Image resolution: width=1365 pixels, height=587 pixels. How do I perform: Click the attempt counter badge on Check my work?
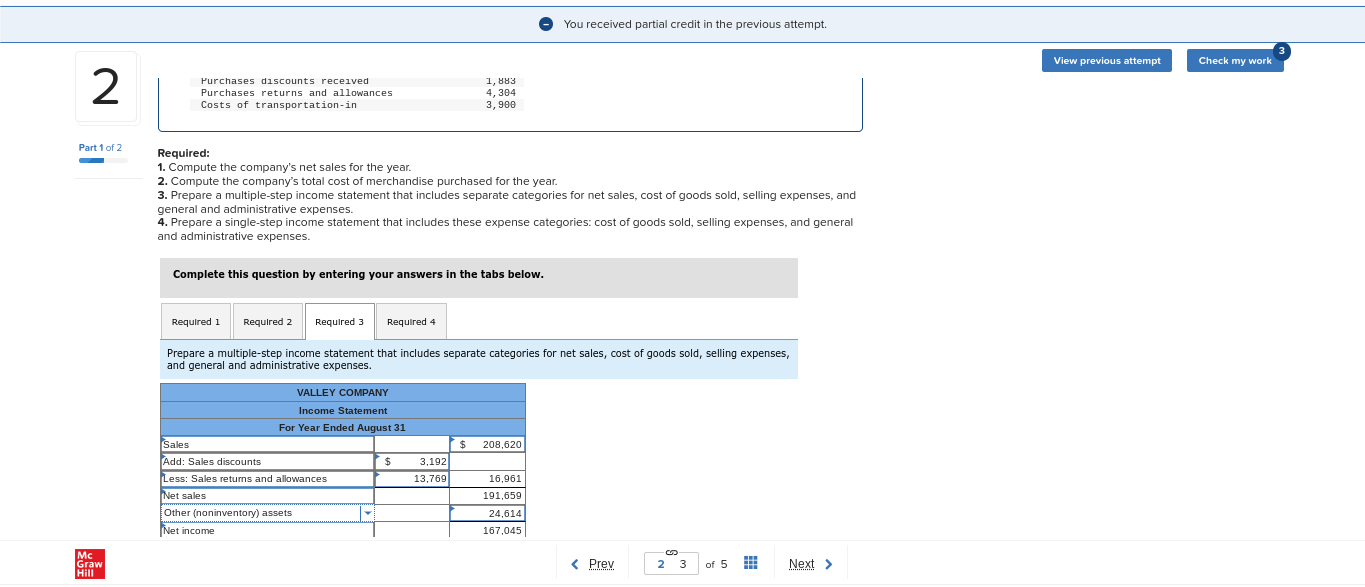pos(1281,51)
